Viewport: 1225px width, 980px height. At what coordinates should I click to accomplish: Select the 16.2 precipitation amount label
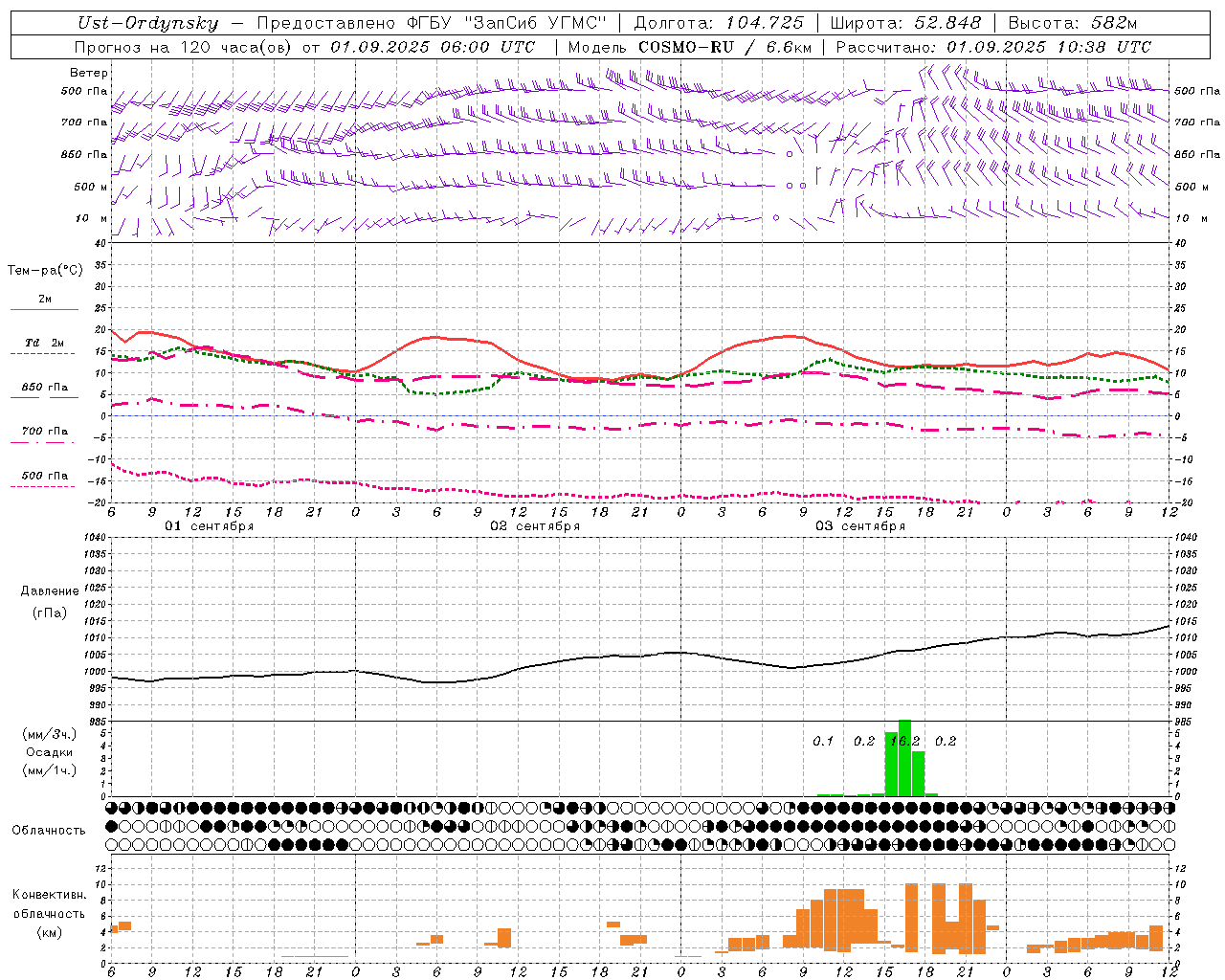[904, 741]
